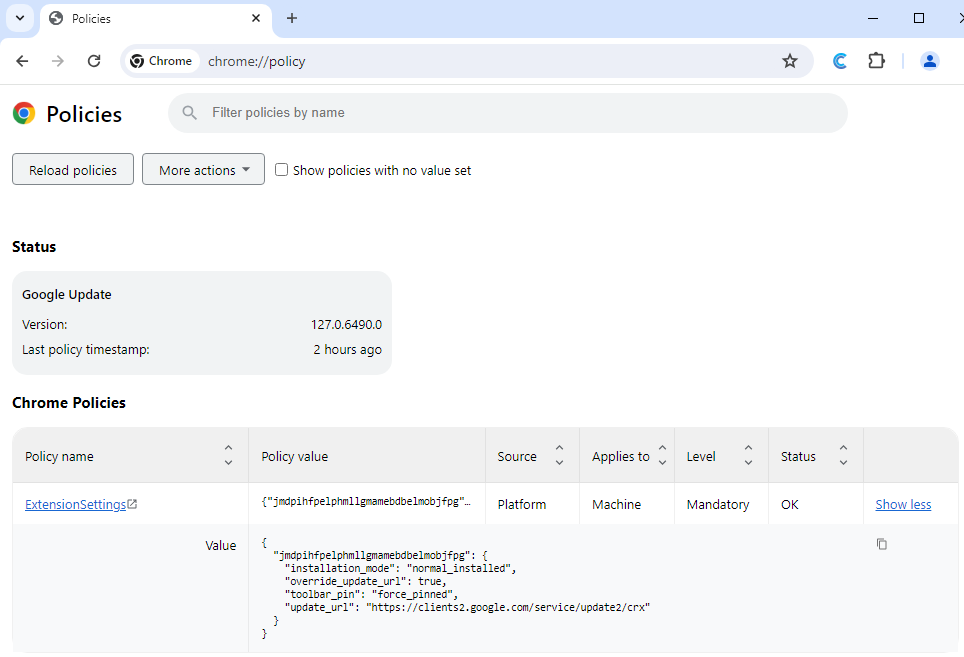964x657 pixels.
Task: Click the search magnifier icon in filter
Action: [x=189, y=112]
